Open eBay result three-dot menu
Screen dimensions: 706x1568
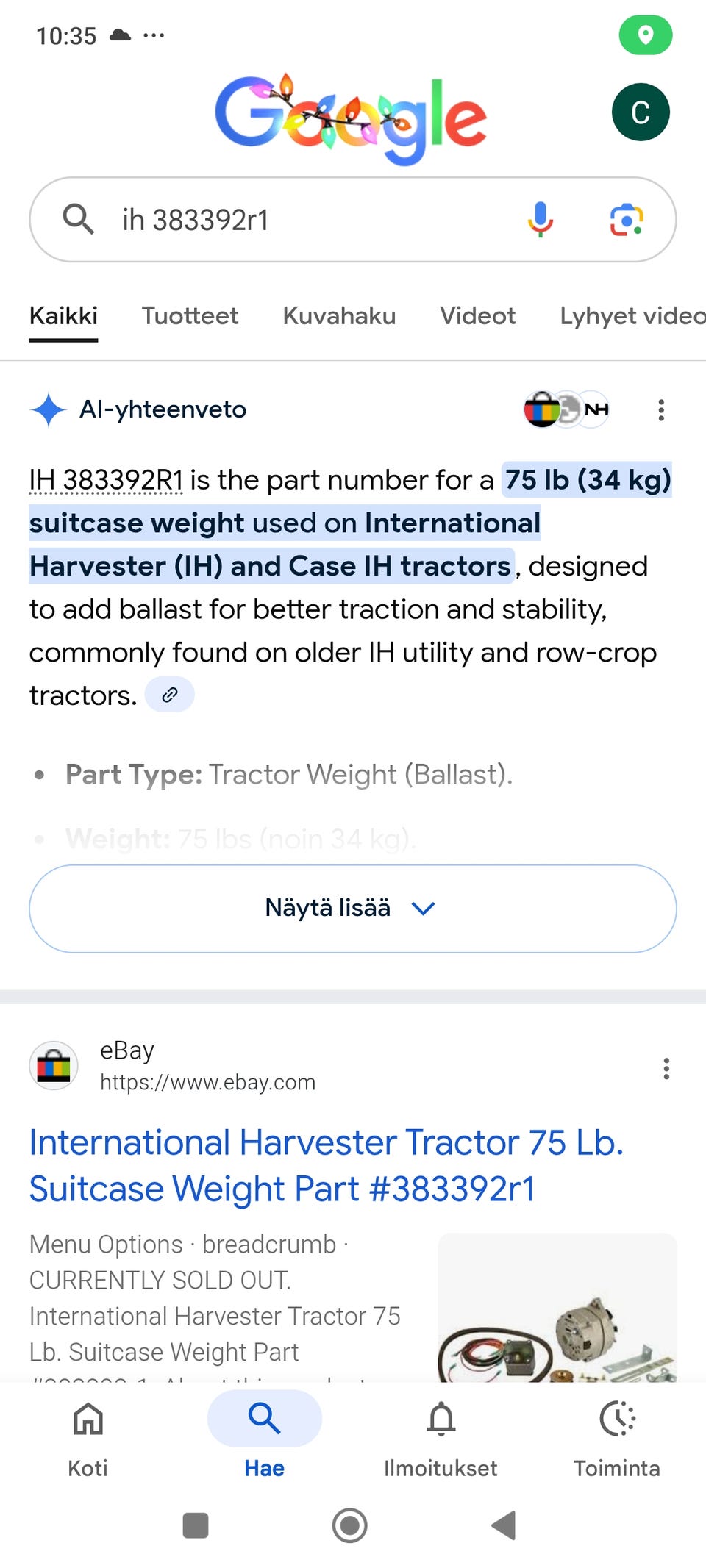click(x=666, y=1068)
